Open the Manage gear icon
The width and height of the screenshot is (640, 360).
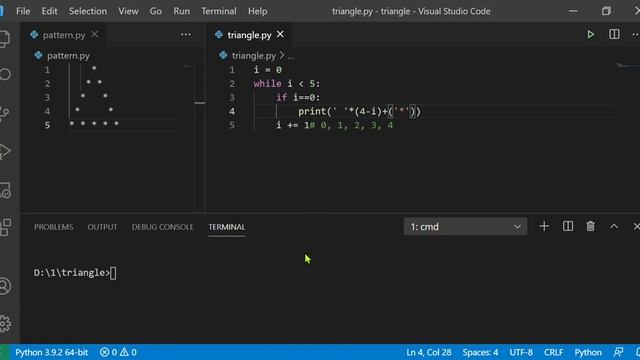(5, 324)
